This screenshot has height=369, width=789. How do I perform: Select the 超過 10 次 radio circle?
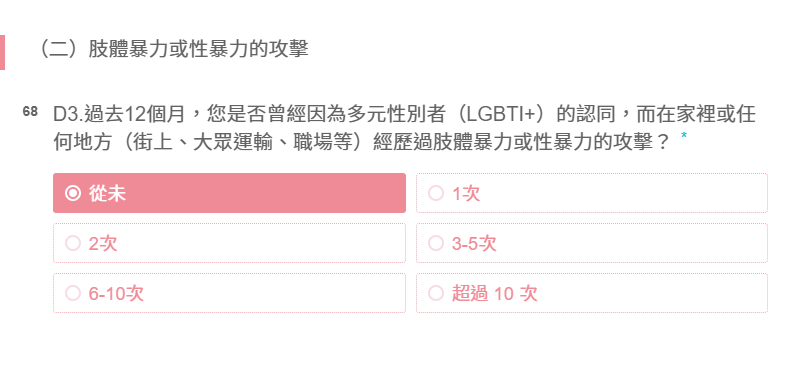pos(436,293)
